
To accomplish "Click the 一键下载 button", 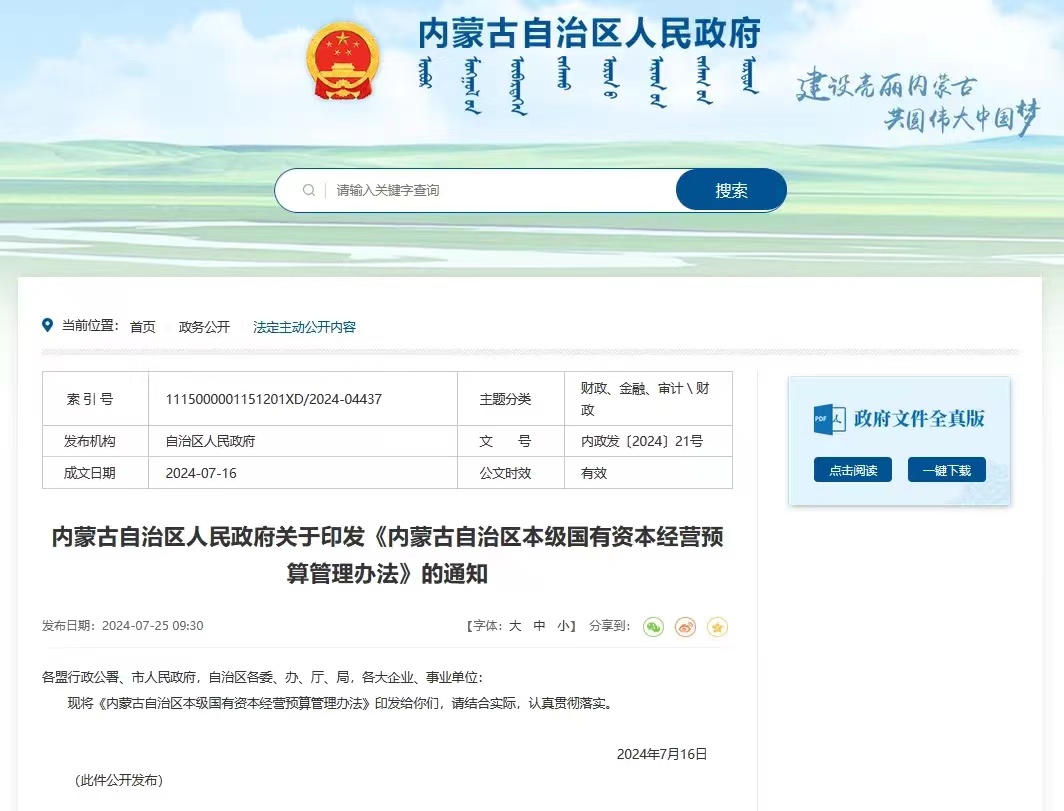I will [947, 470].
